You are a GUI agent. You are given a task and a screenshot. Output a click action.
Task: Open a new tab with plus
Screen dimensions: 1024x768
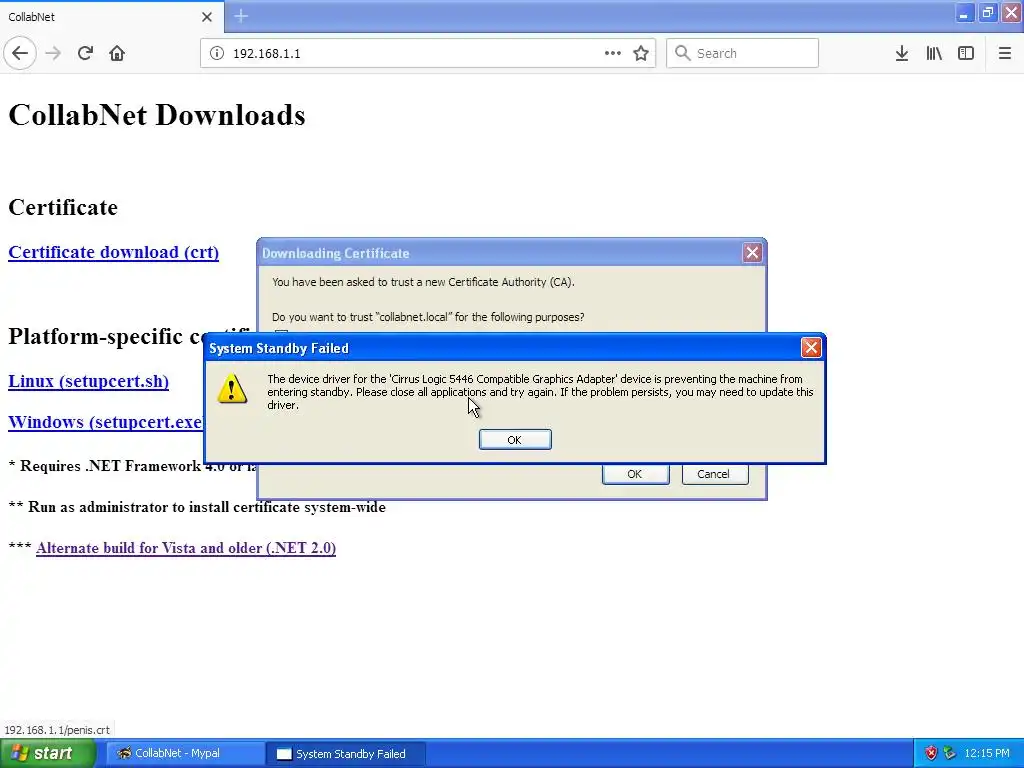241,16
